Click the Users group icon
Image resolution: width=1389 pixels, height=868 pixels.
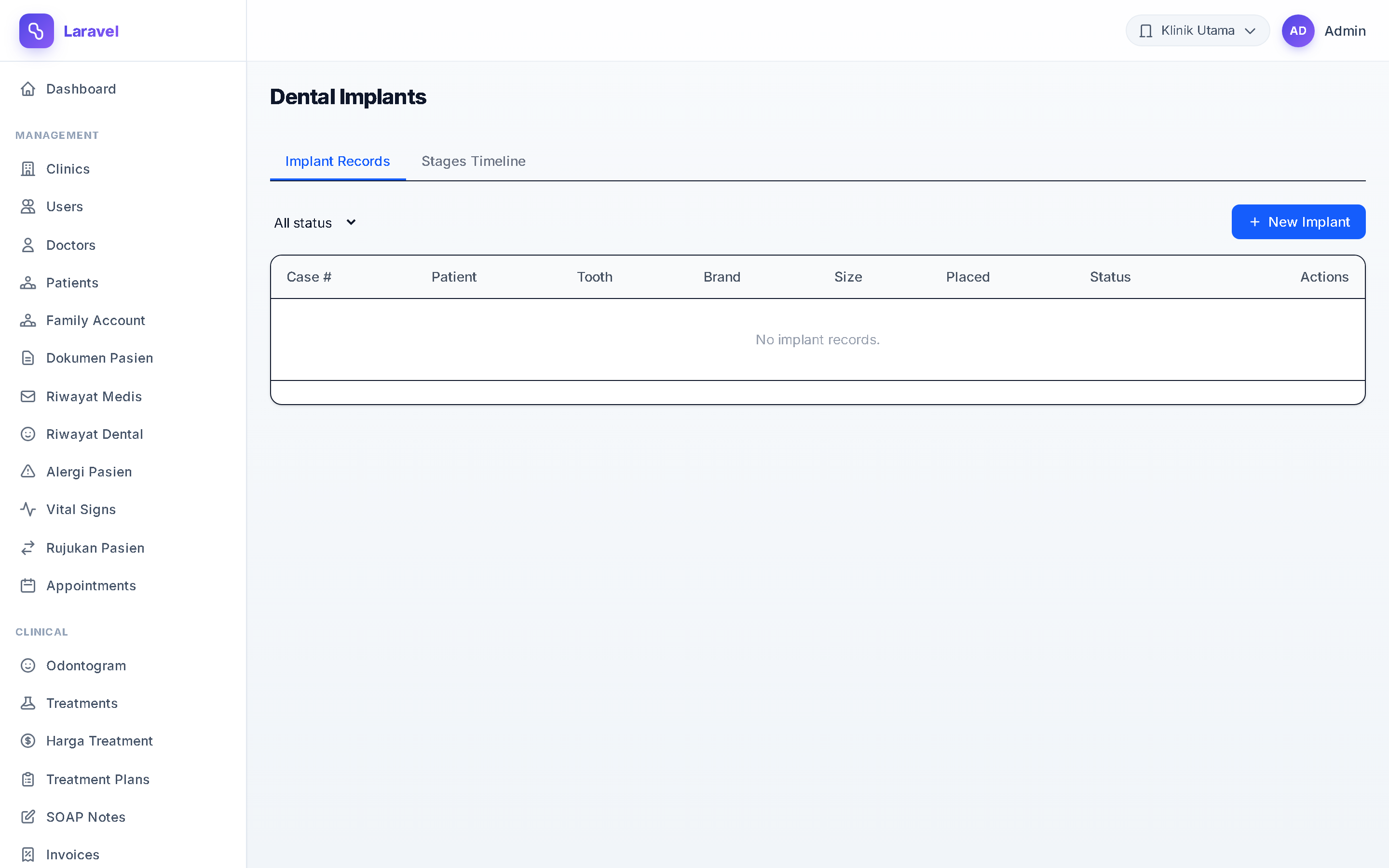(x=27, y=207)
